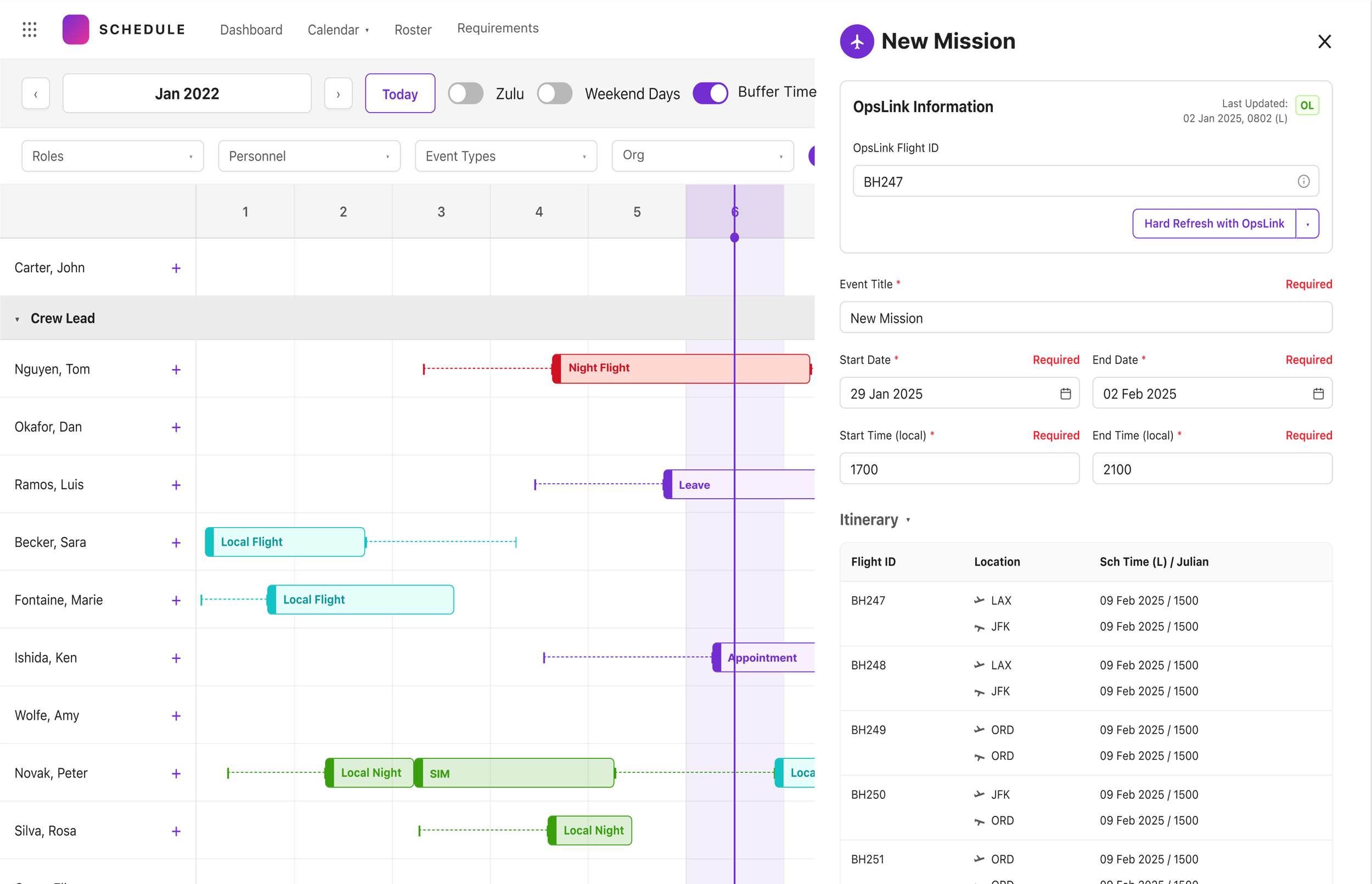The image size is (1372, 884).
Task: Click info icon in OpsLink Flight ID field
Action: (1304, 181)
